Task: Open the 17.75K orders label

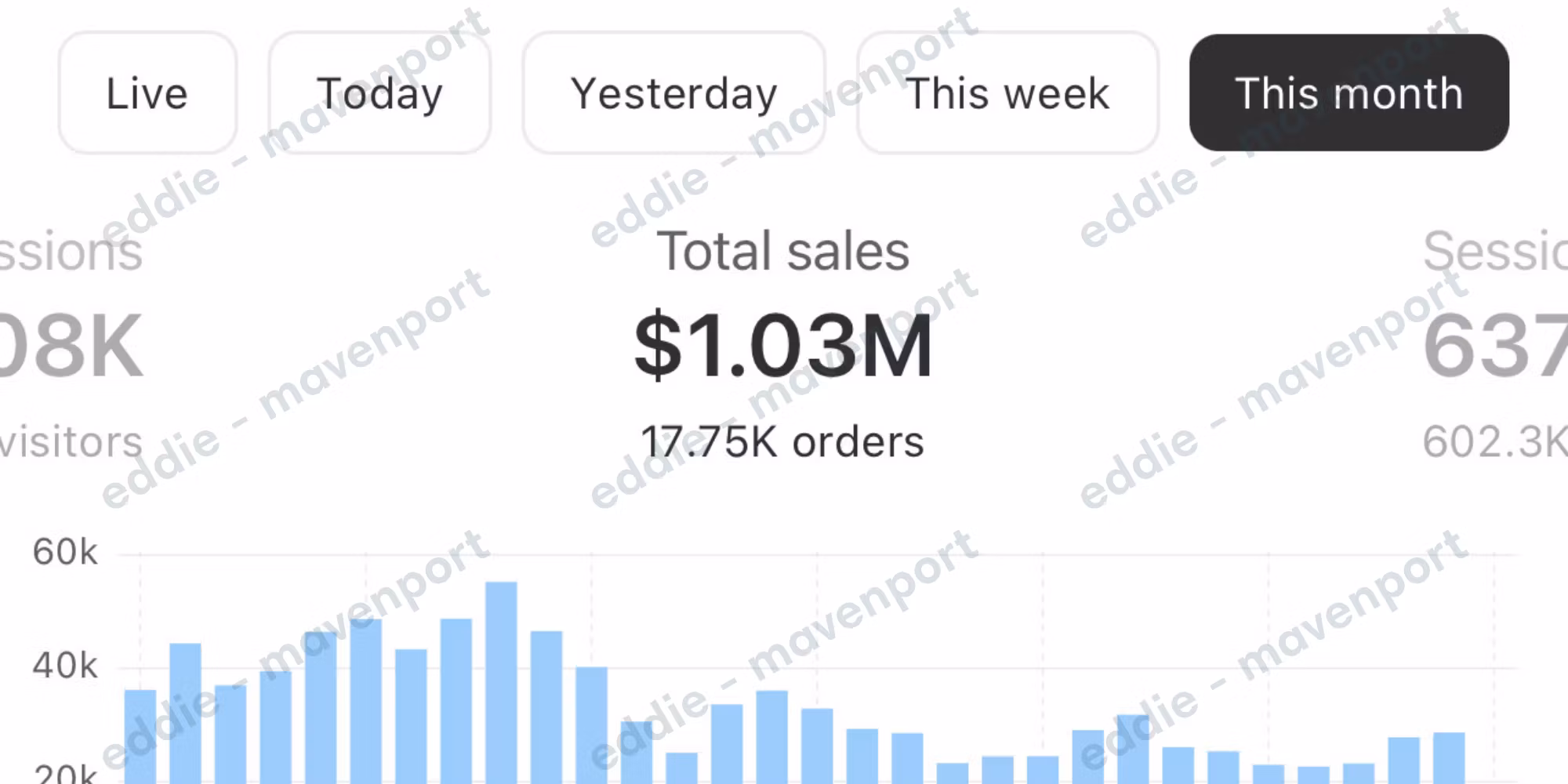Action: (x=782, y=441)
